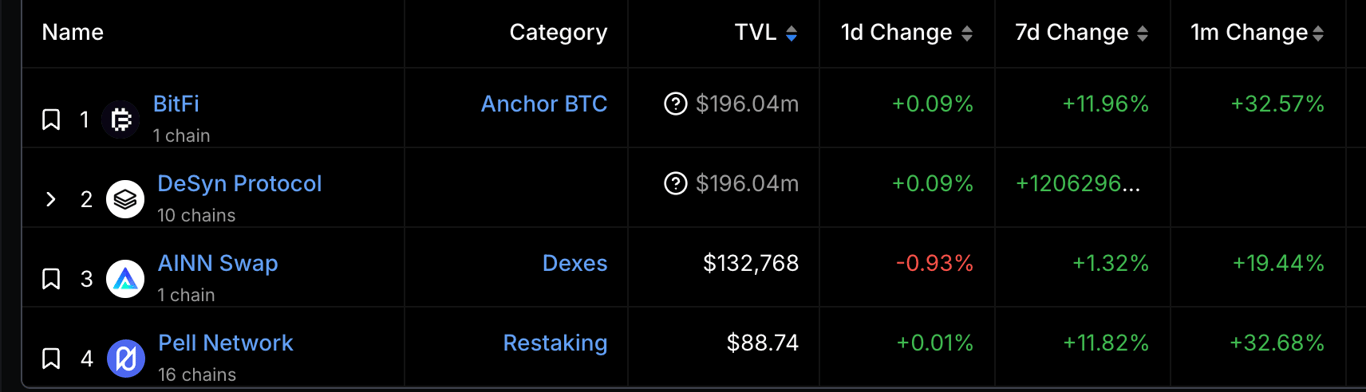Viewport: 1366px width, 392px height.
Task: Bookmark the BitFi protocol row
Action: (x=51, y=120)
